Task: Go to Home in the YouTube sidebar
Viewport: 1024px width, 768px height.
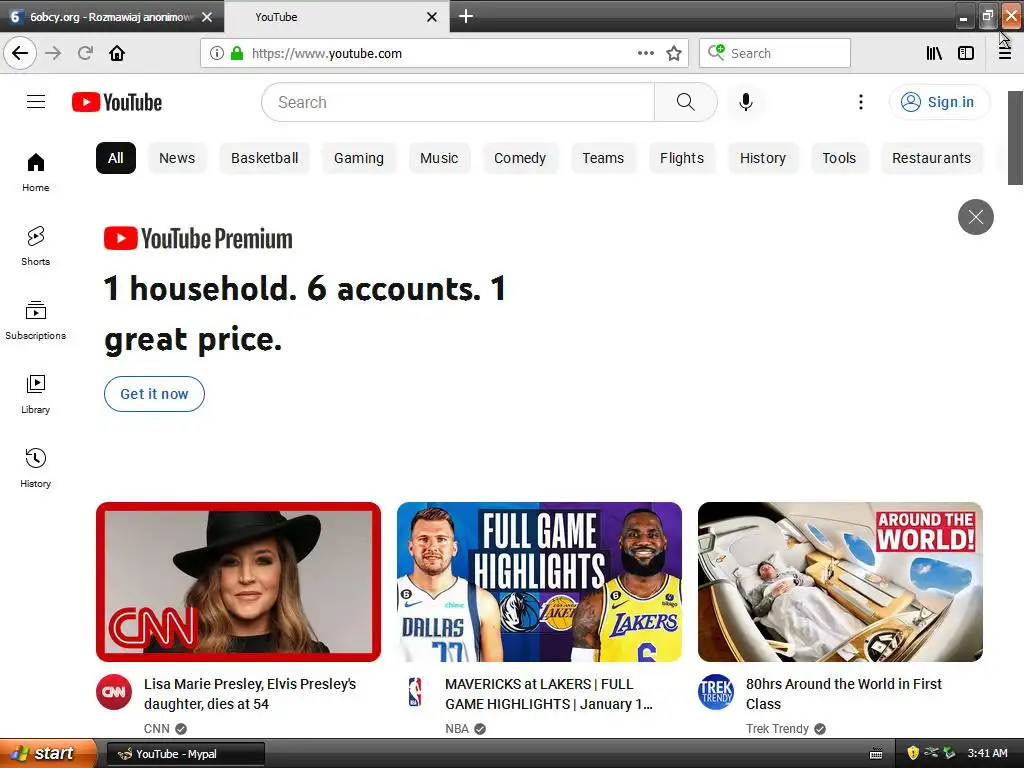Action: pos(36,172)
